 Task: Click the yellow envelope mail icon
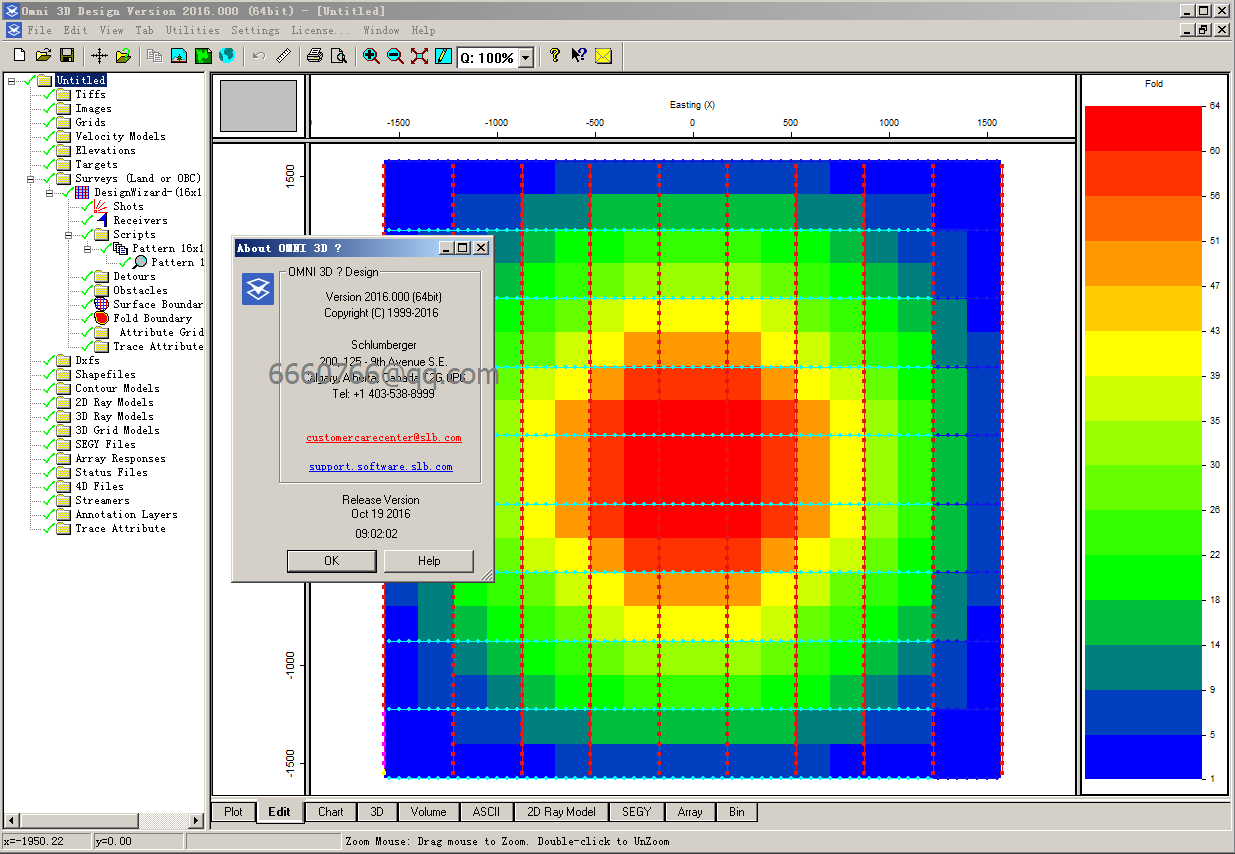pos(603,56)
